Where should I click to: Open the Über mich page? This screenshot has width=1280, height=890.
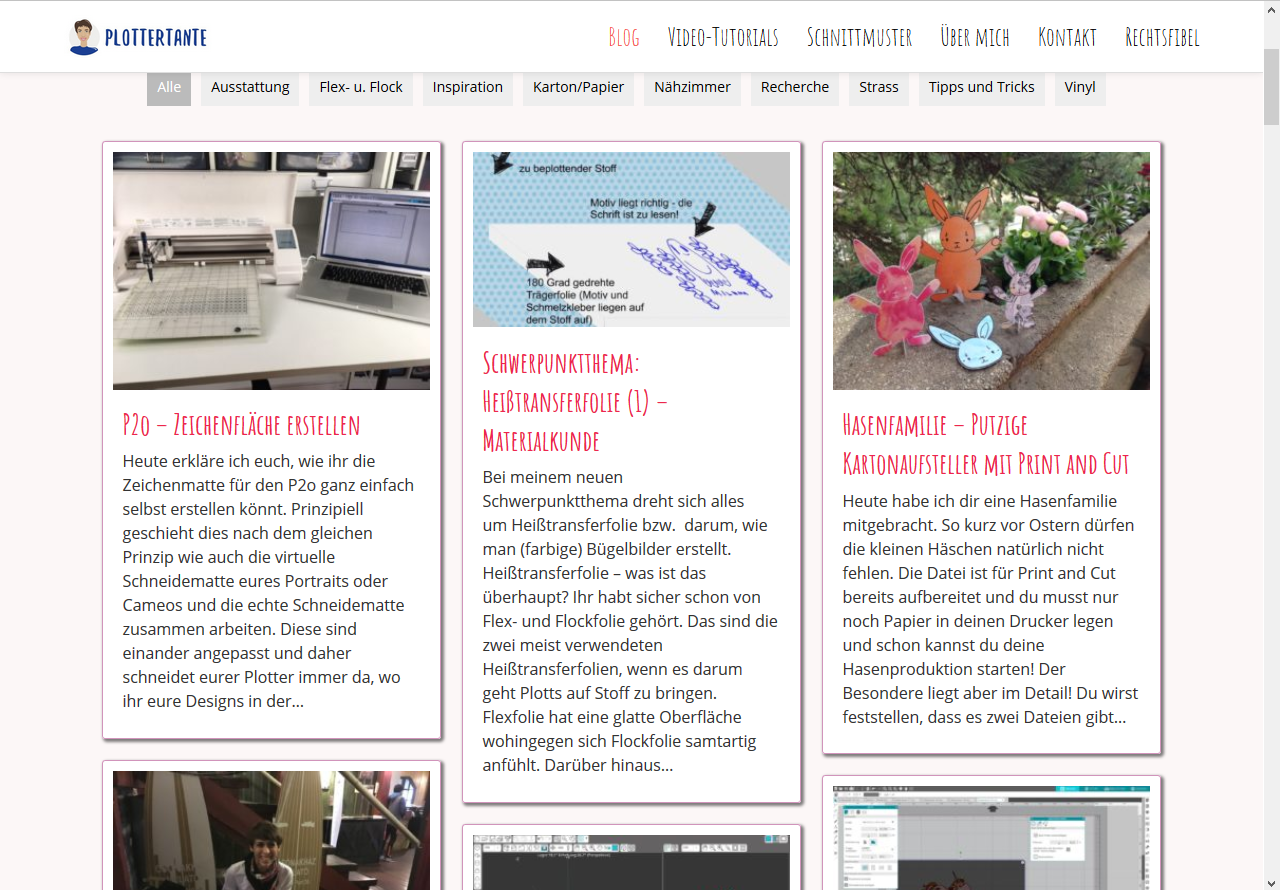coord(974,38)
